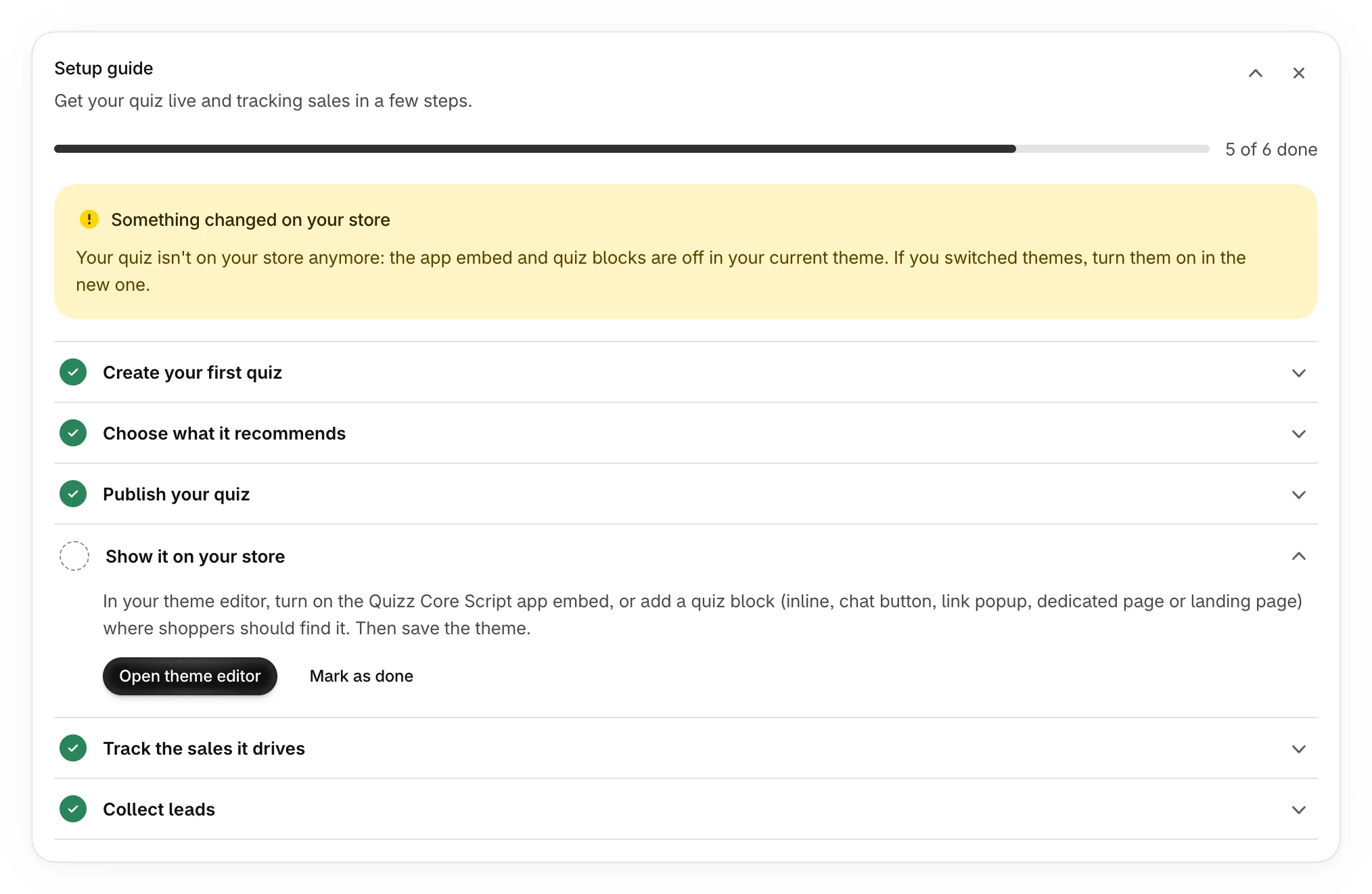
Task: Click 'Something changed on your store' heading
Action: click(250, 220)
